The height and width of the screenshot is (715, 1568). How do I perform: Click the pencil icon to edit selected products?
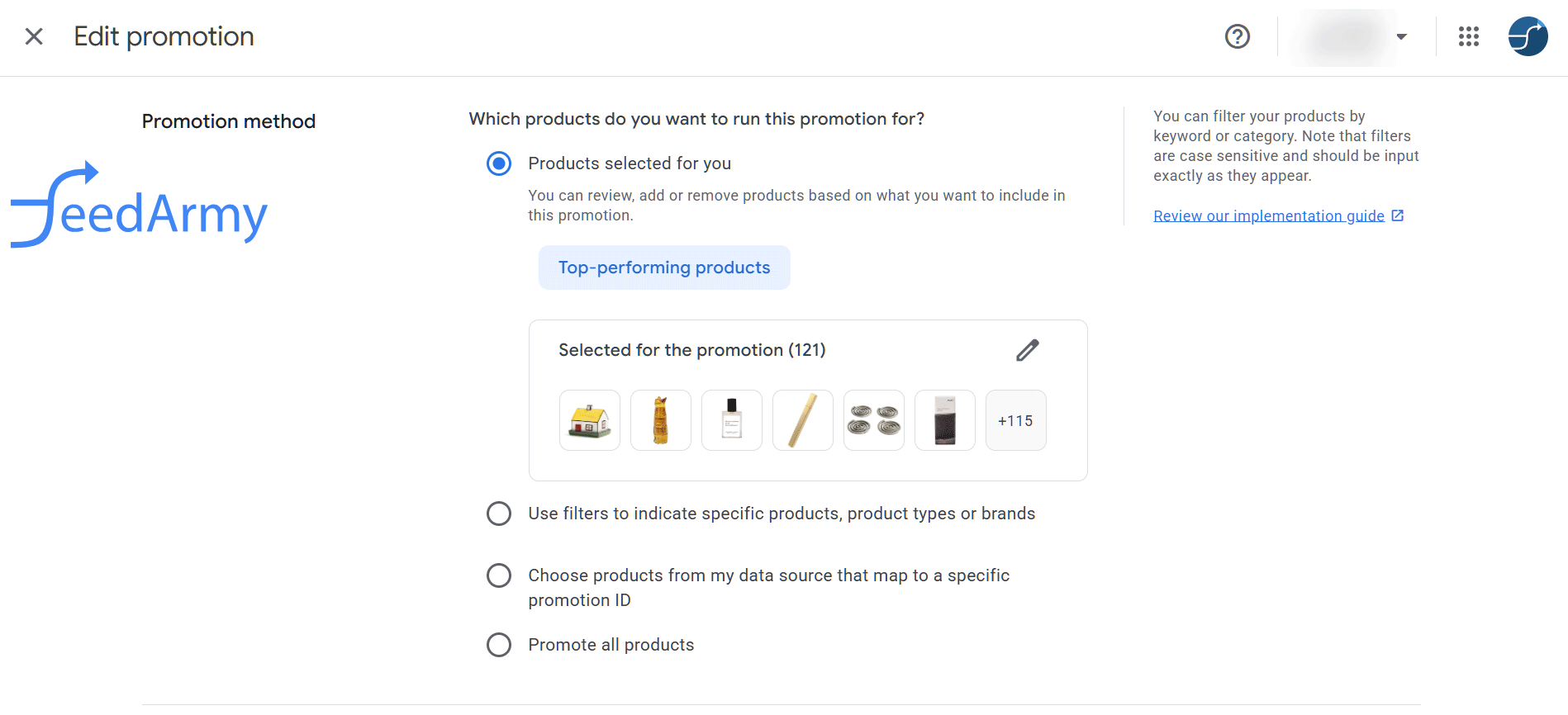1027,350
